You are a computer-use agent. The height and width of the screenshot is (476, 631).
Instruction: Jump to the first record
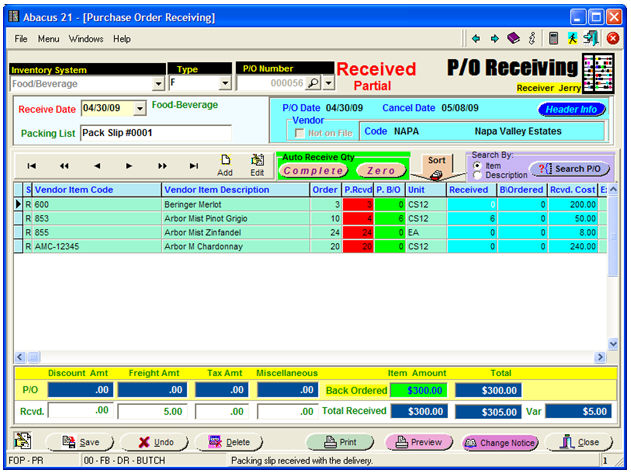coord(32,166)
